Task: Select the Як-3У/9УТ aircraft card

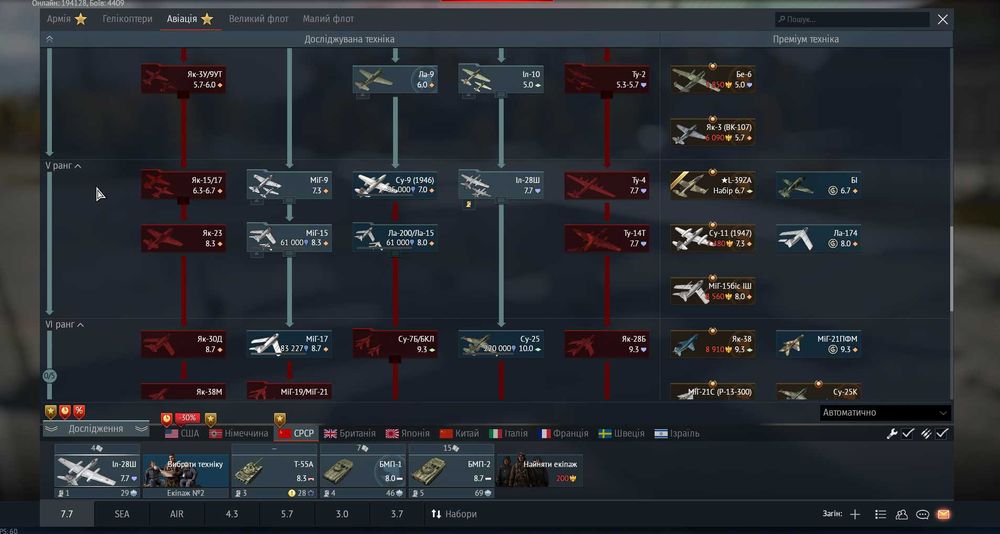Action: click(x=183, y=79)
